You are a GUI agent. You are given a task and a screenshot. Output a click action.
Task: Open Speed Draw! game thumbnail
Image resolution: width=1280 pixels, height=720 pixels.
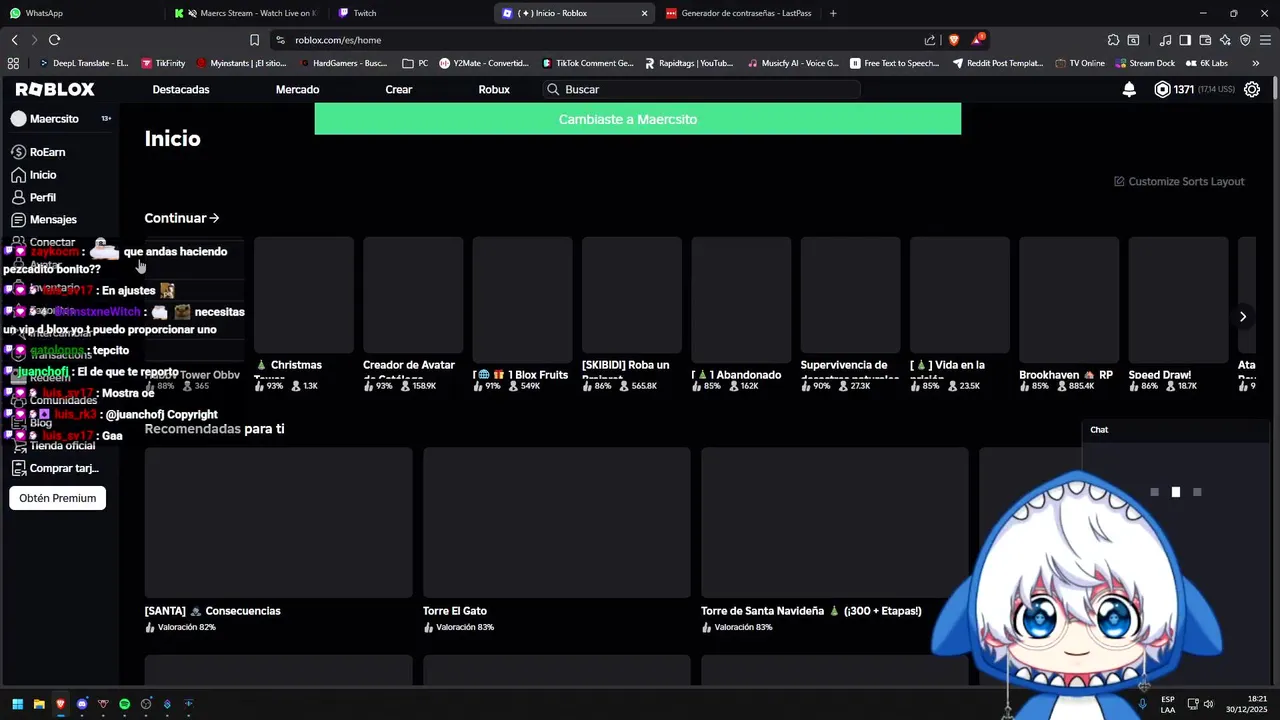click(1178, 300)
